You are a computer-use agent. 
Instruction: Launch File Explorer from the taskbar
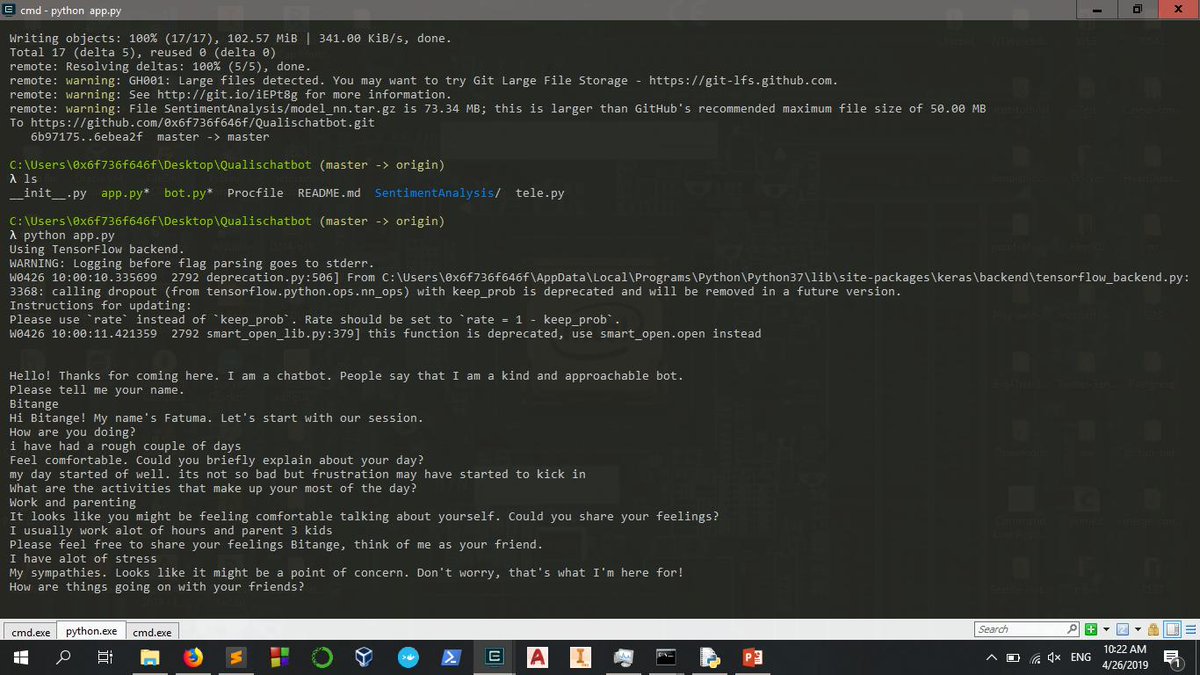[149, 657]
